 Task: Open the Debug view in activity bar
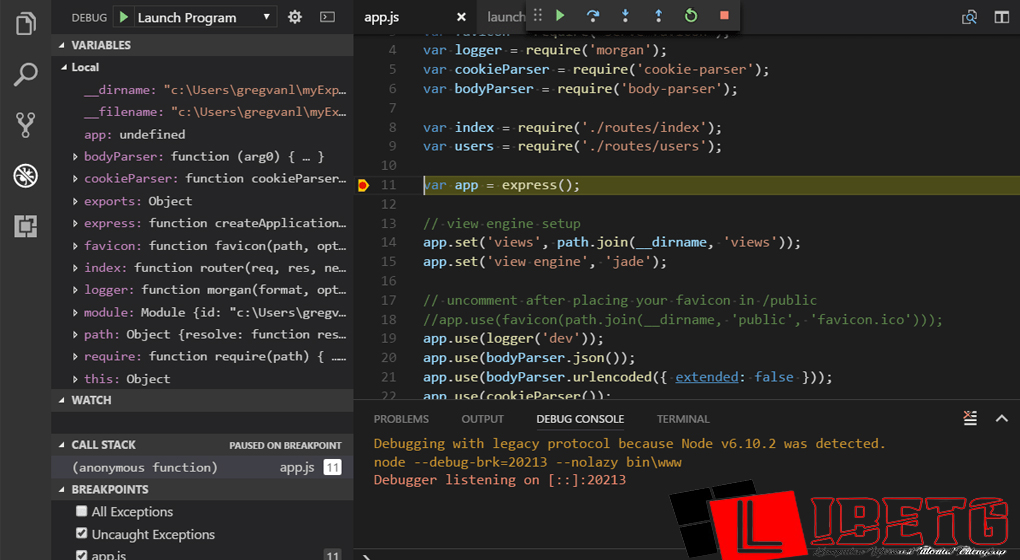[25, 176]
